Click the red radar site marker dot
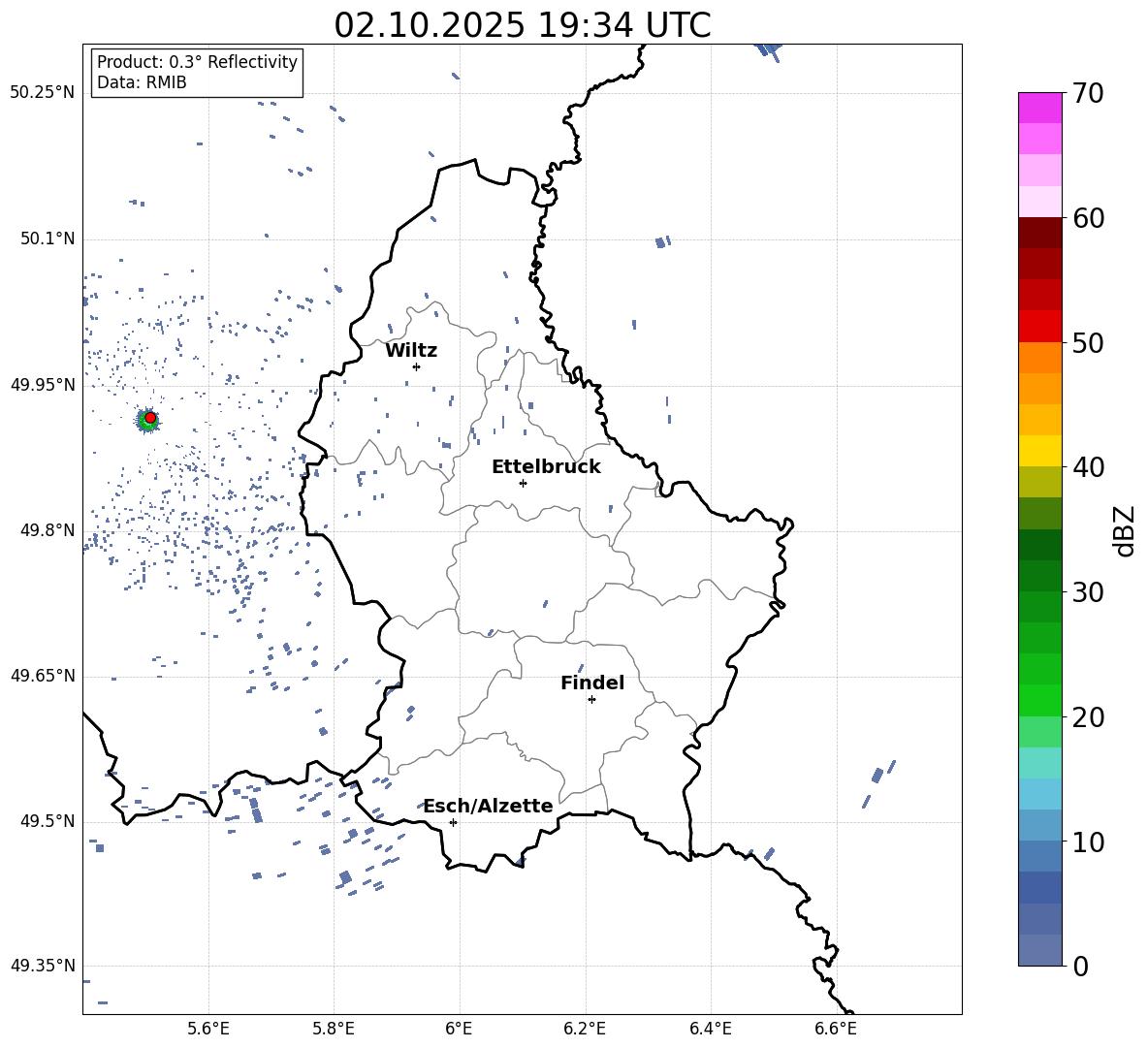Image resolution: width=1148 pixels, height=1048 pixels. coord(150,418)
